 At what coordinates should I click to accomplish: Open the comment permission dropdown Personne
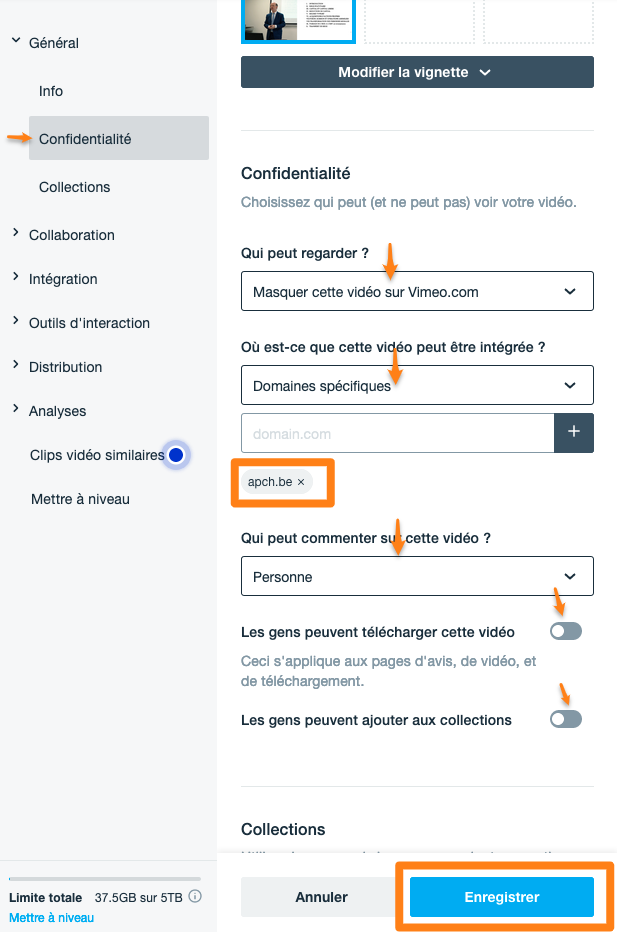coord(417,576)
